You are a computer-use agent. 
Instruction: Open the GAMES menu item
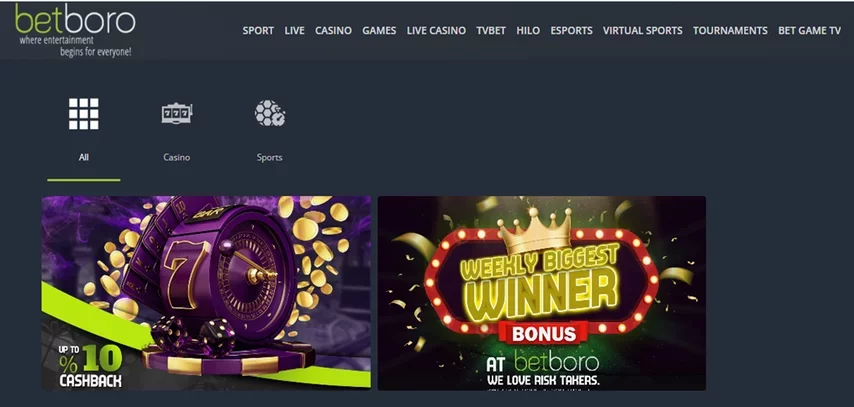click(x=379, y=31)
